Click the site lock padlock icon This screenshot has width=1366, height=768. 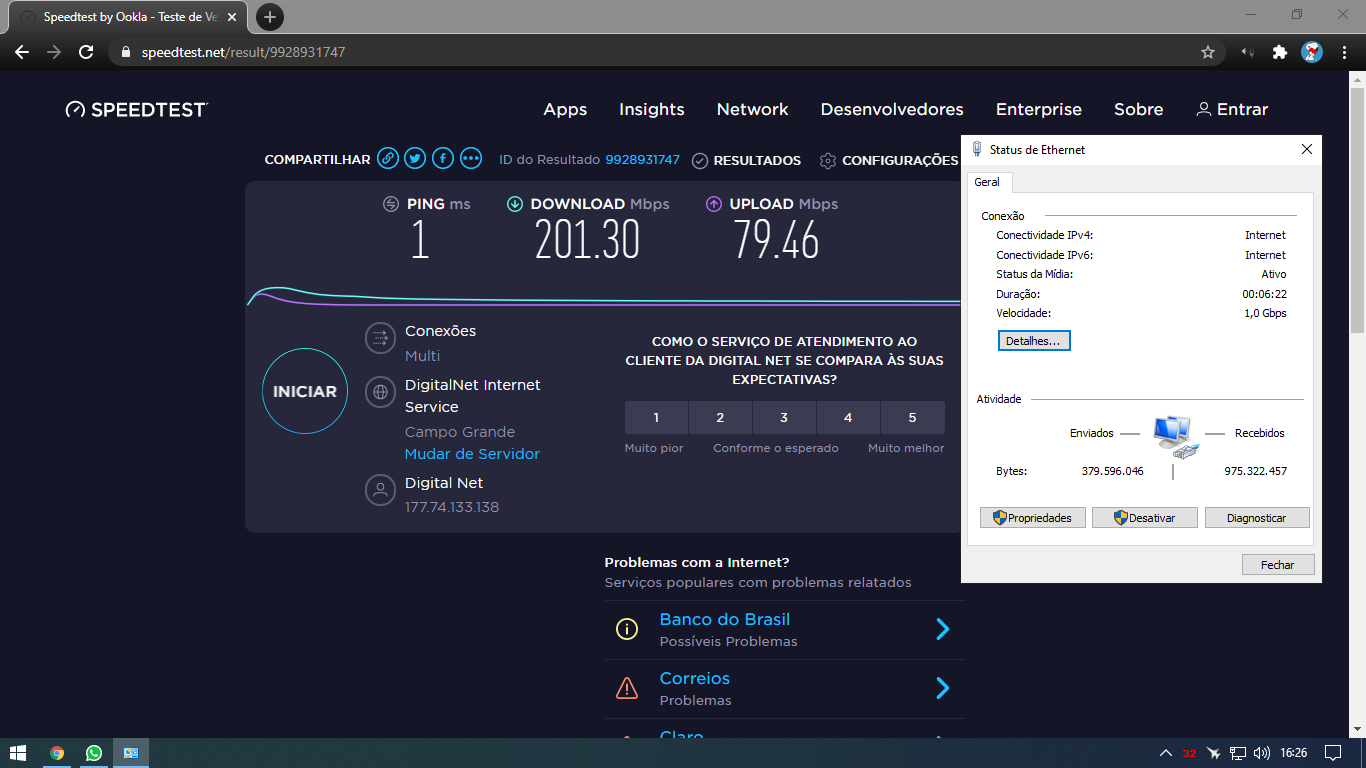125,52
